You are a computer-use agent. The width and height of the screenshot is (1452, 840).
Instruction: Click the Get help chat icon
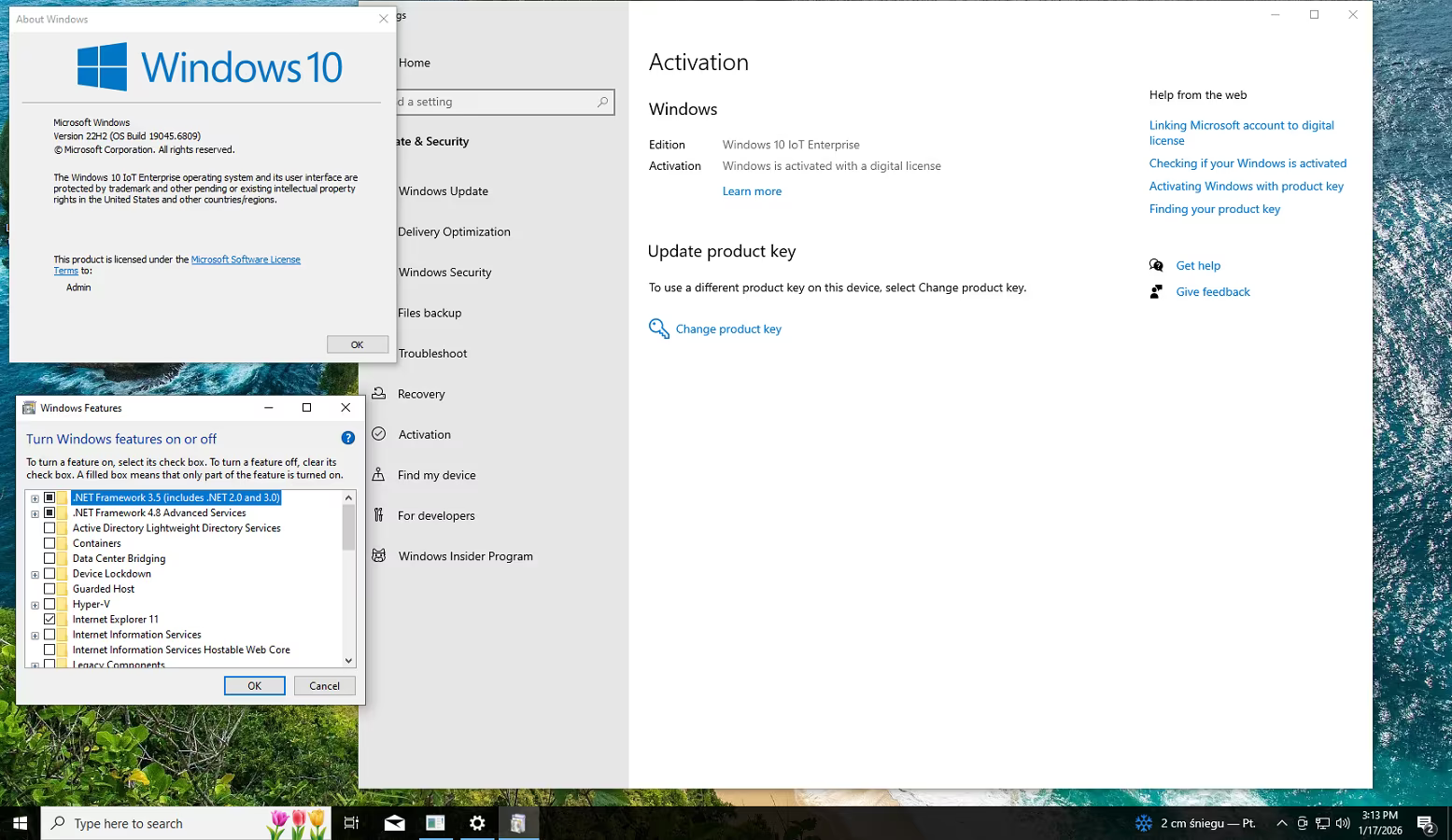pyautogui.click(x=1157, y=265)
